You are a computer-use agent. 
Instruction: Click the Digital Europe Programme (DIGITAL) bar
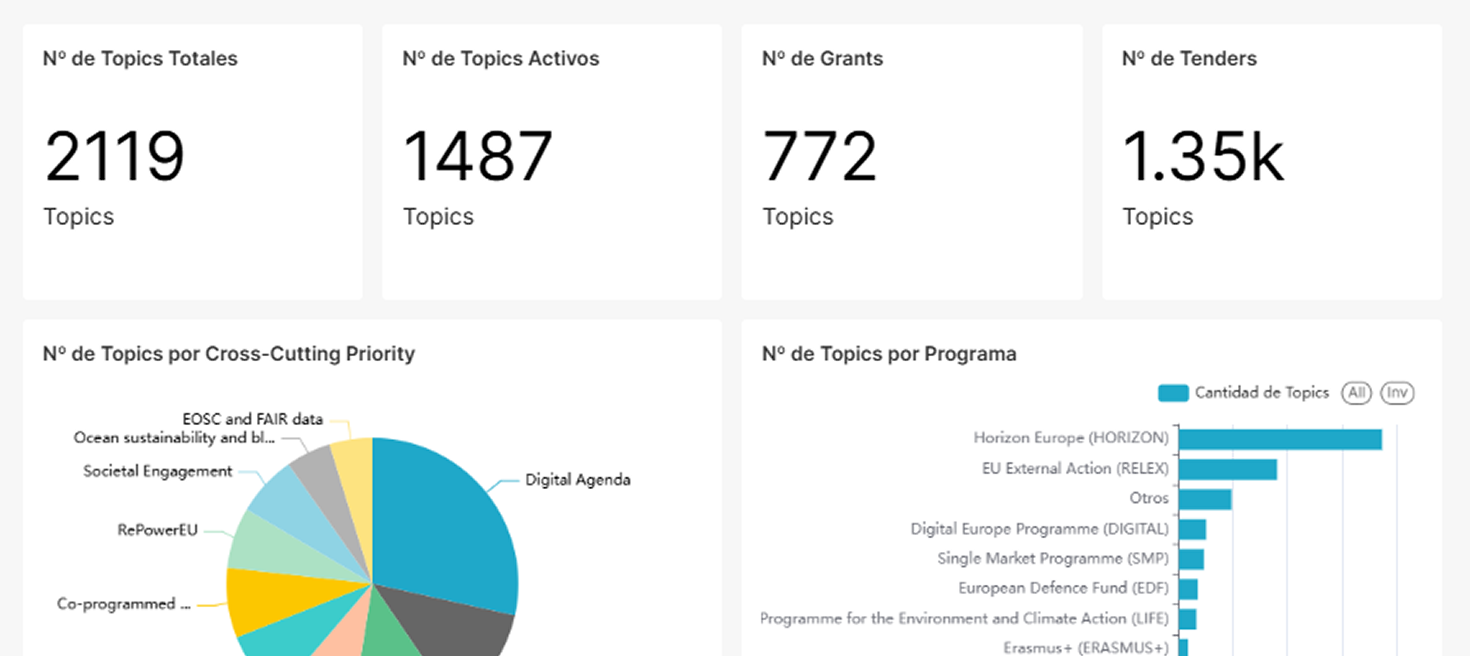(1192, 529)
